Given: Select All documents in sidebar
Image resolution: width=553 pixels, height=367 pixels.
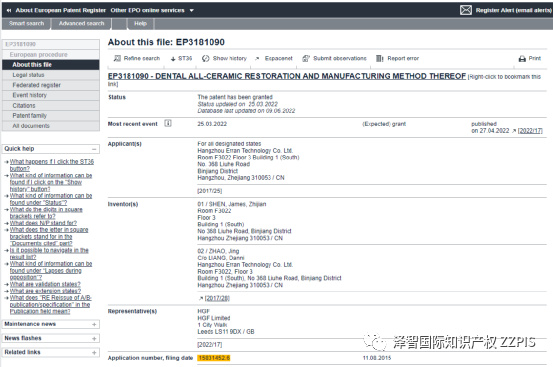Looking at the screenshot, I should point(51,126).
